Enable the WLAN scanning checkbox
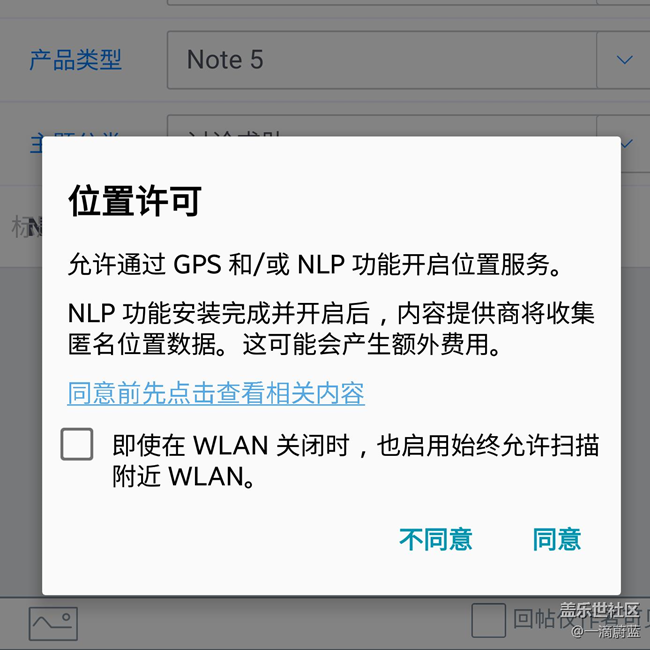 77,444
